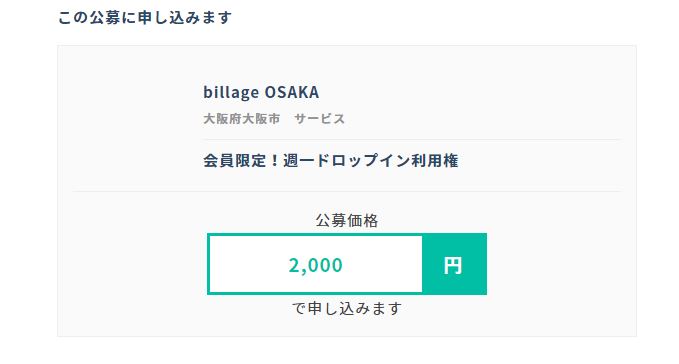Select the 大阪府大阪市 location text
This screenshot has width=679, height=364.
tap(242, 119)
